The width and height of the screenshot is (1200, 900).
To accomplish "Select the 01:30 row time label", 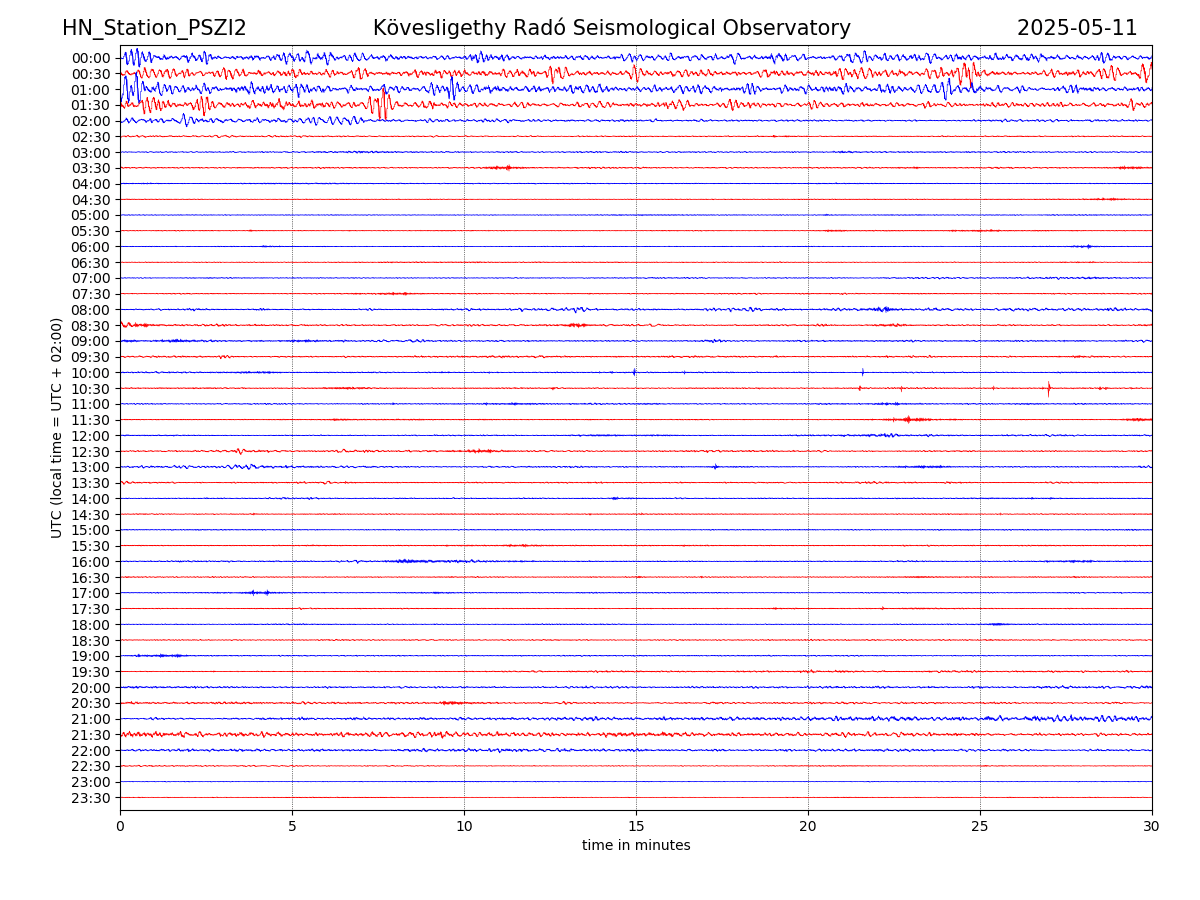I will 91,105.
